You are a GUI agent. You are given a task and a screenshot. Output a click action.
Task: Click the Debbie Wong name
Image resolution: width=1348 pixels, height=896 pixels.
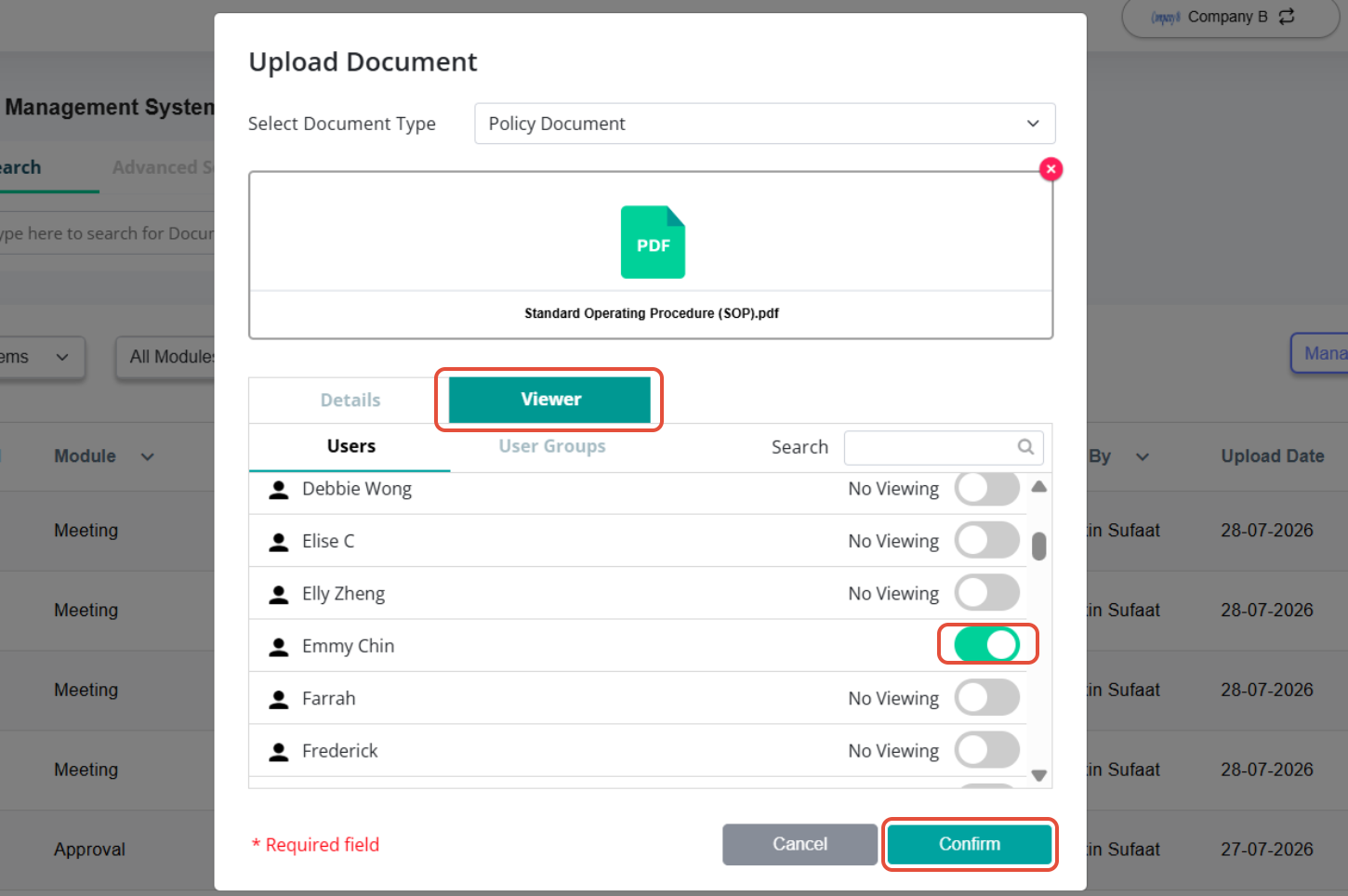coord(357,489)
